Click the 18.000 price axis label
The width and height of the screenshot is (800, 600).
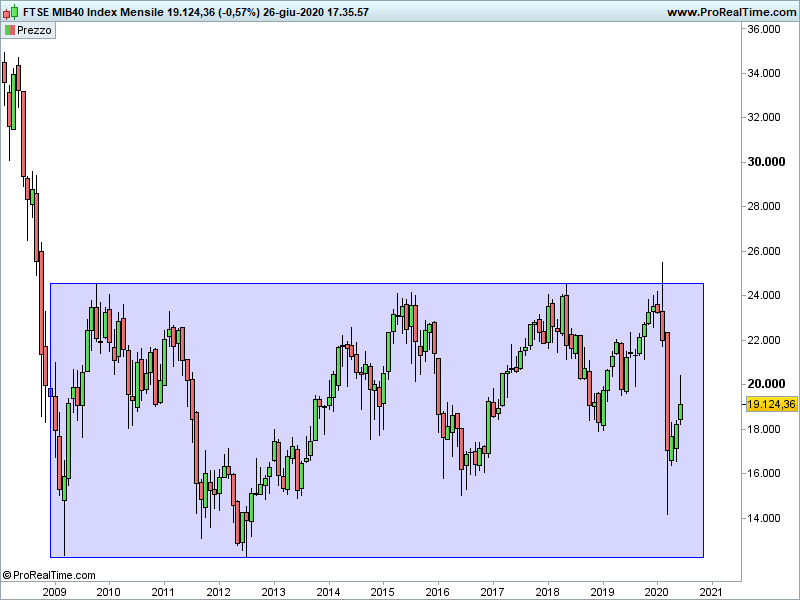pyautogui.click(x=763, y=429)
